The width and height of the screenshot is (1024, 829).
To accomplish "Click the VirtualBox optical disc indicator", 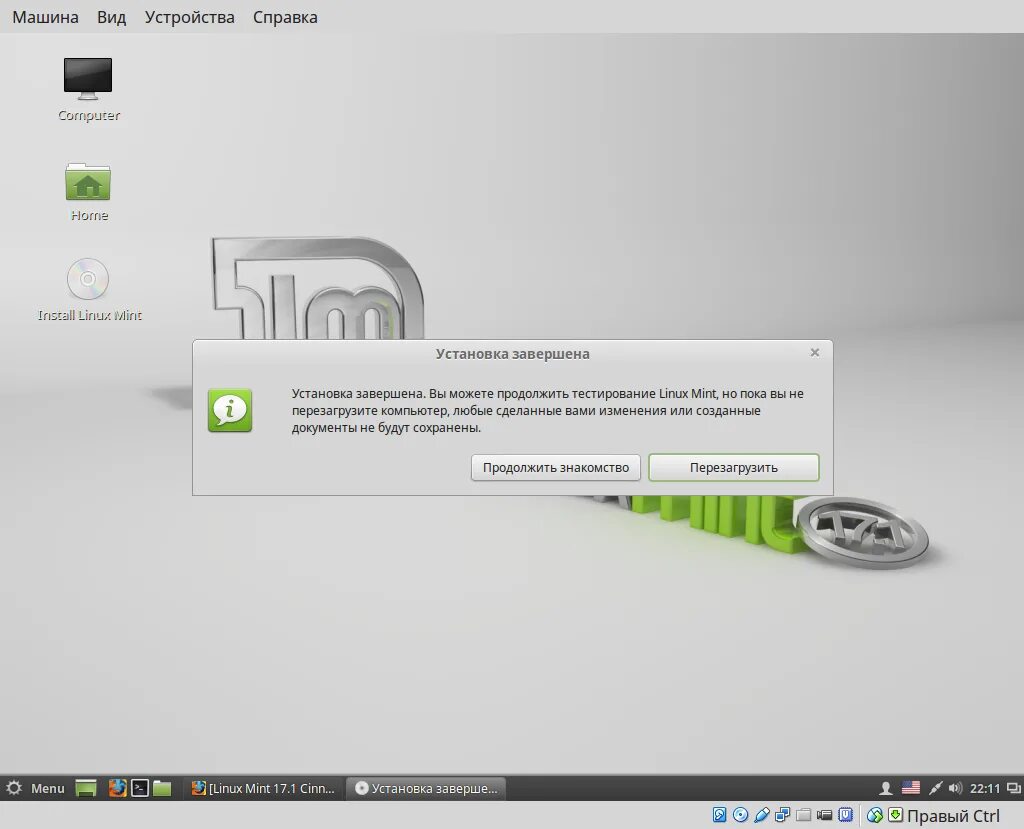I will (740, 815).
